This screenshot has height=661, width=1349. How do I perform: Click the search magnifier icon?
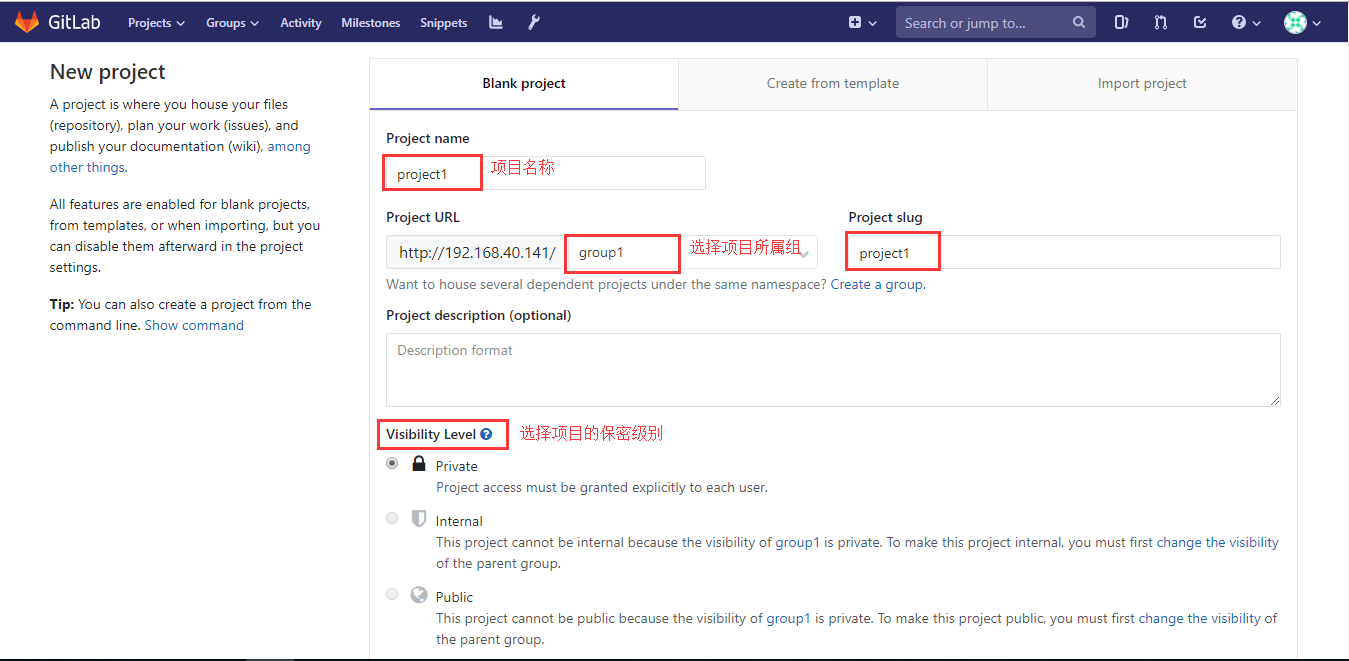coord(1078,22)
